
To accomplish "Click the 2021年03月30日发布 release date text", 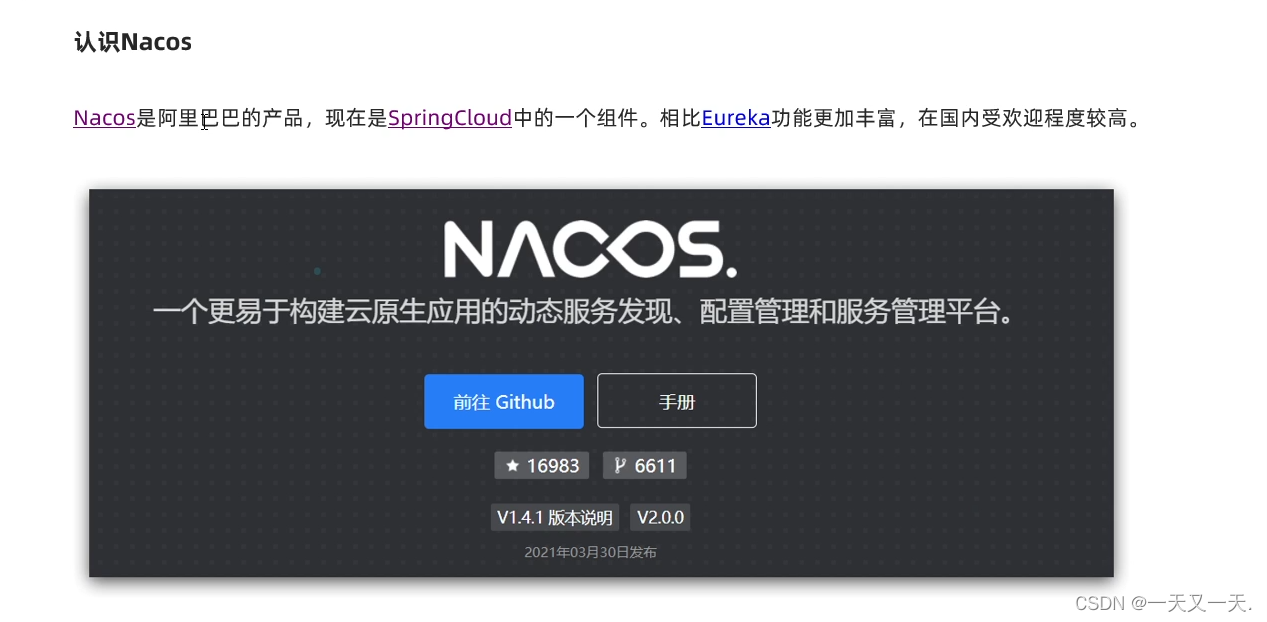I will coord(590,552).
